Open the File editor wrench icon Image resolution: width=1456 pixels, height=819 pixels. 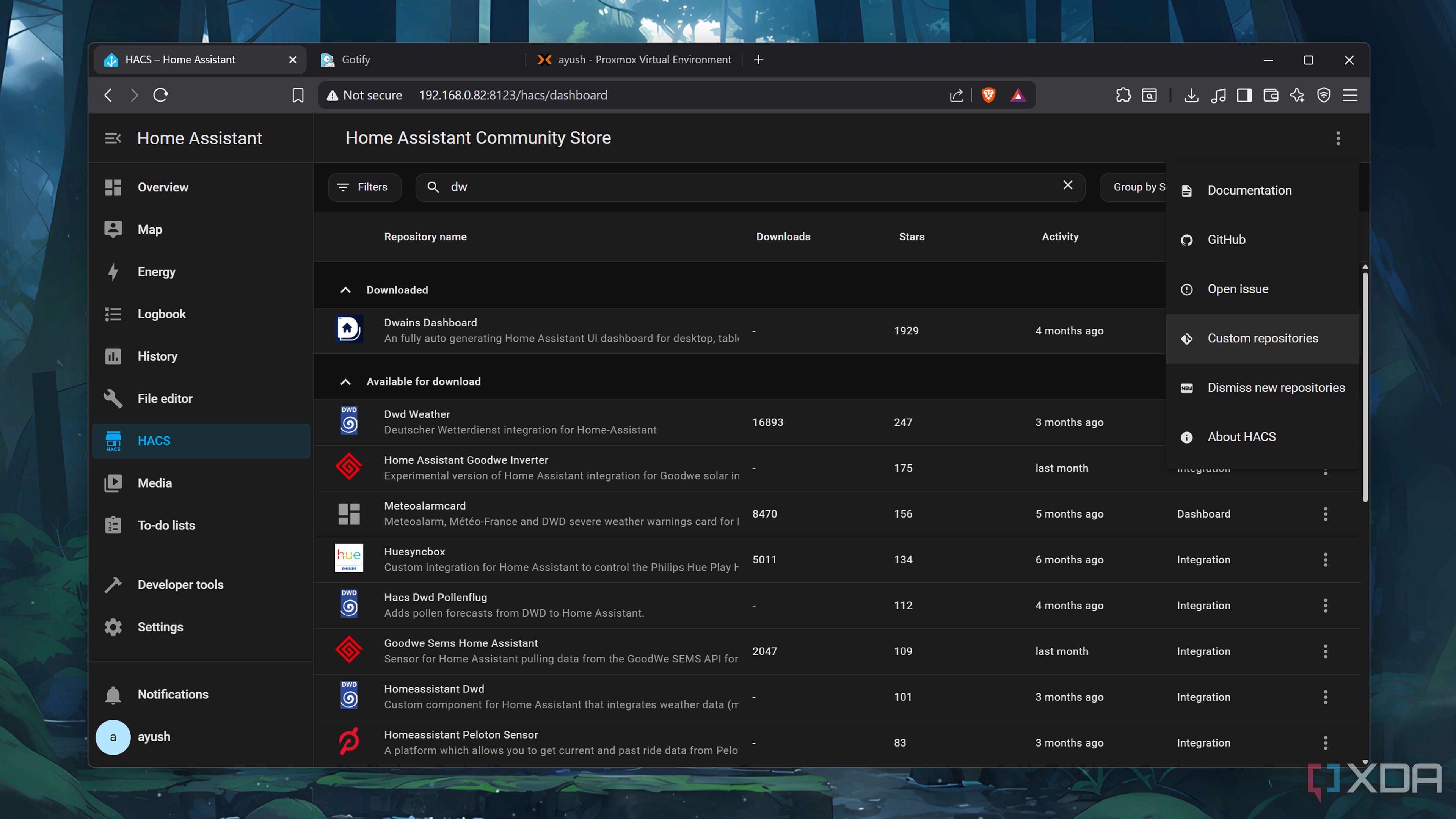pos(113,399)
